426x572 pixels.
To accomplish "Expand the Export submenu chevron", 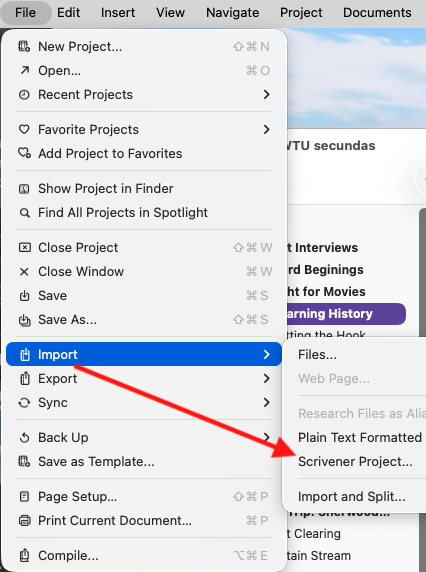I will (x=267, y=379).
